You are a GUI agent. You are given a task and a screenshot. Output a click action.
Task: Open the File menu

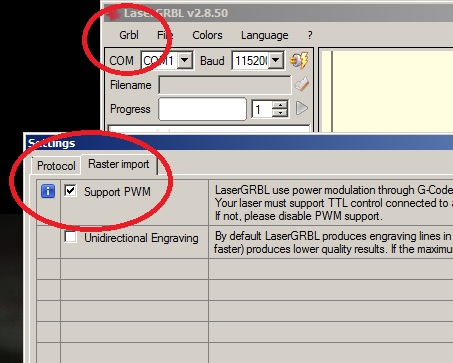[165, 35]
